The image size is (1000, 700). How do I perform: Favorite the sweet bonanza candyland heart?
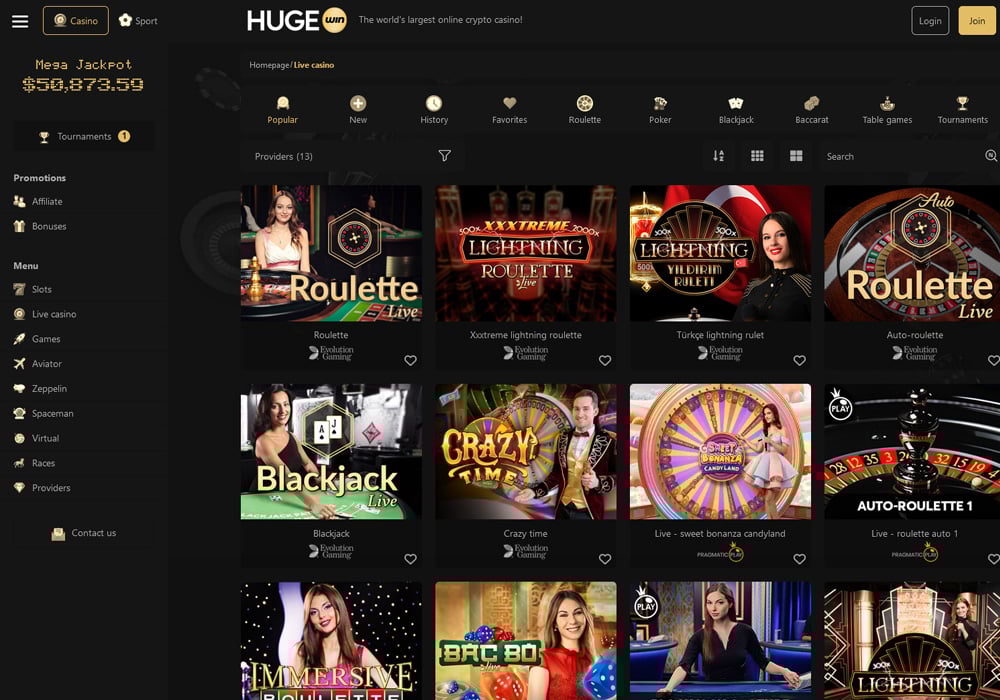click(x=799, y=559)
